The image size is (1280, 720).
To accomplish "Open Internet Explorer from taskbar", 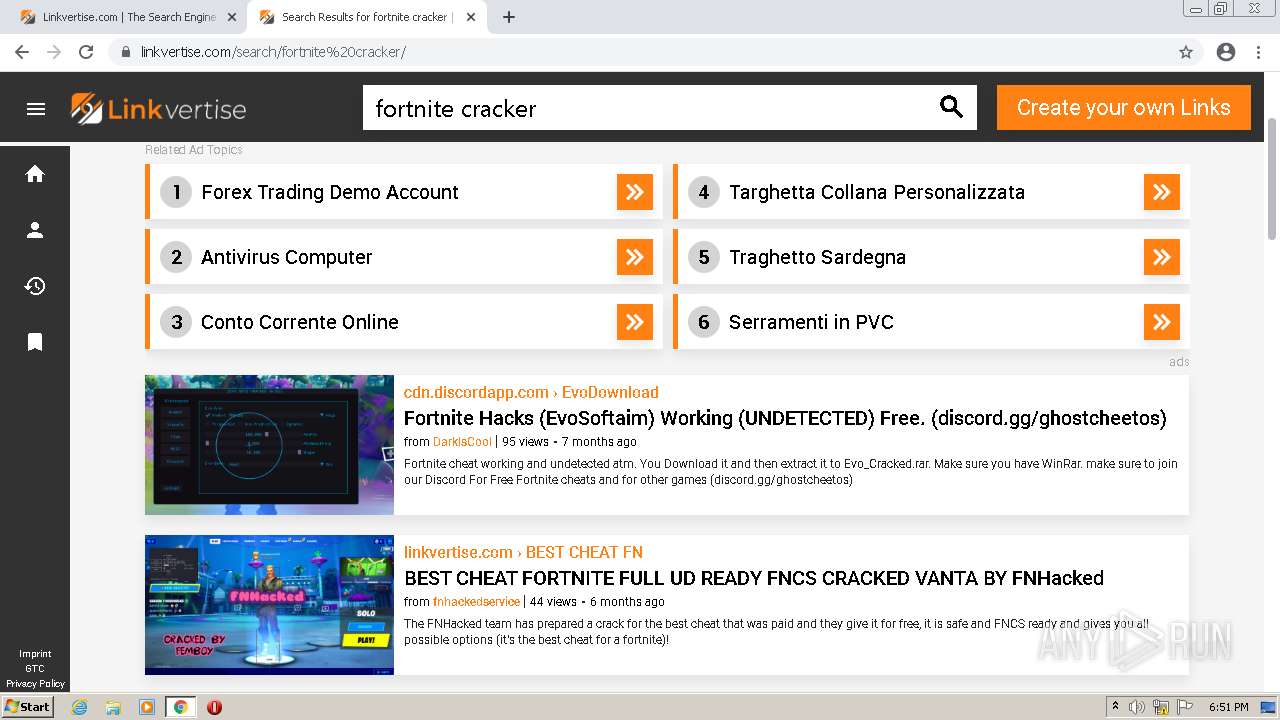I will 80,707.
